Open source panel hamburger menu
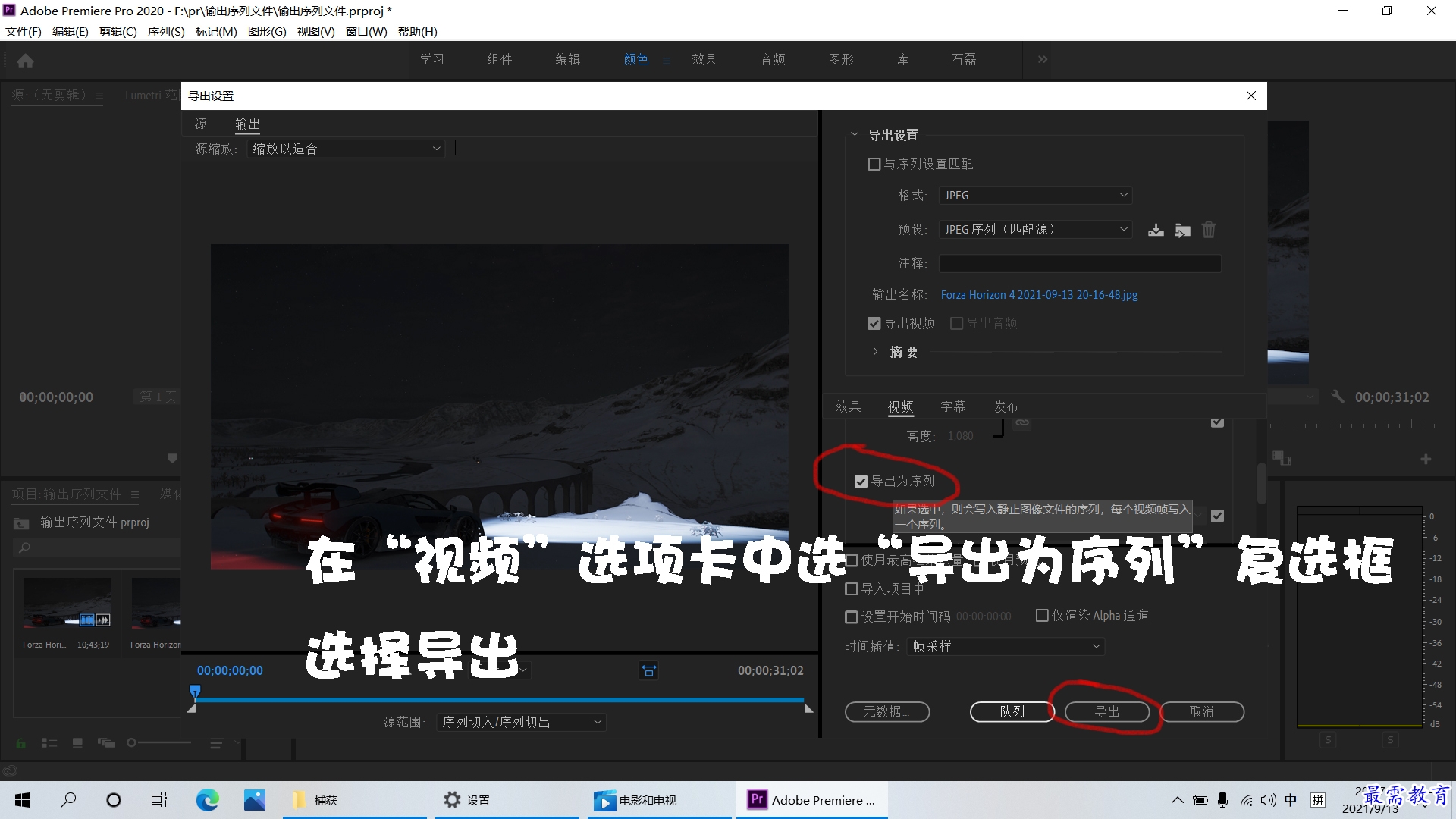This screenshot has height=819, width=1456. point(99,96)
